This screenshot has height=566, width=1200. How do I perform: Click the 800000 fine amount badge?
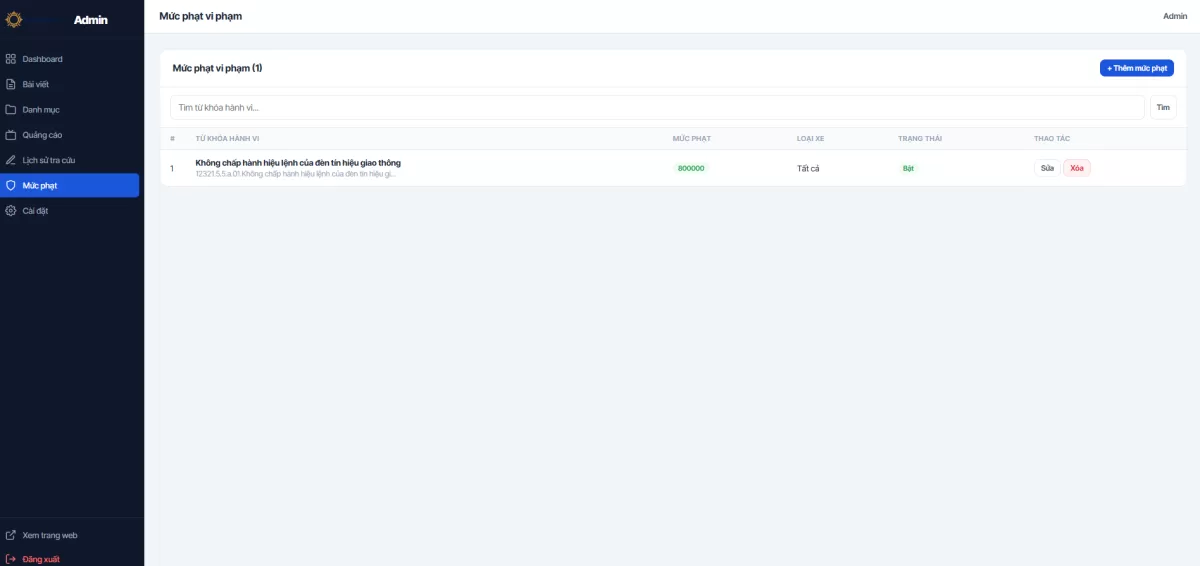691,168
